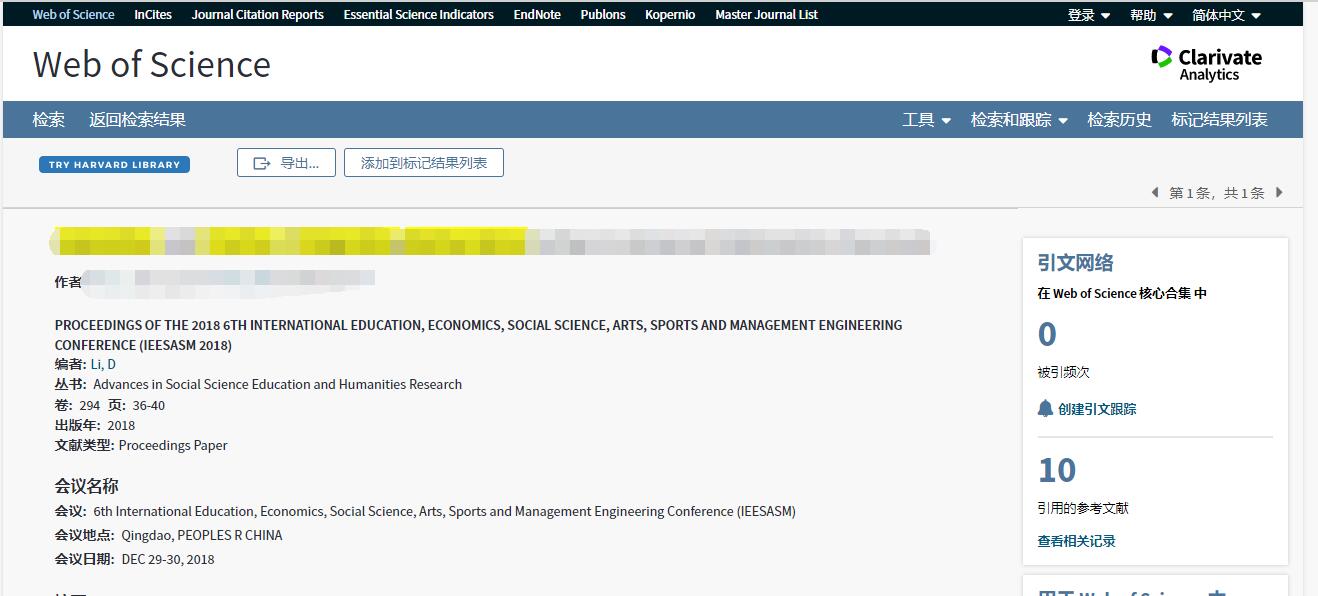The image size is (1318, 596).
Task: Open the 简体中文 language selector
Action: (x=1226, y=15)
